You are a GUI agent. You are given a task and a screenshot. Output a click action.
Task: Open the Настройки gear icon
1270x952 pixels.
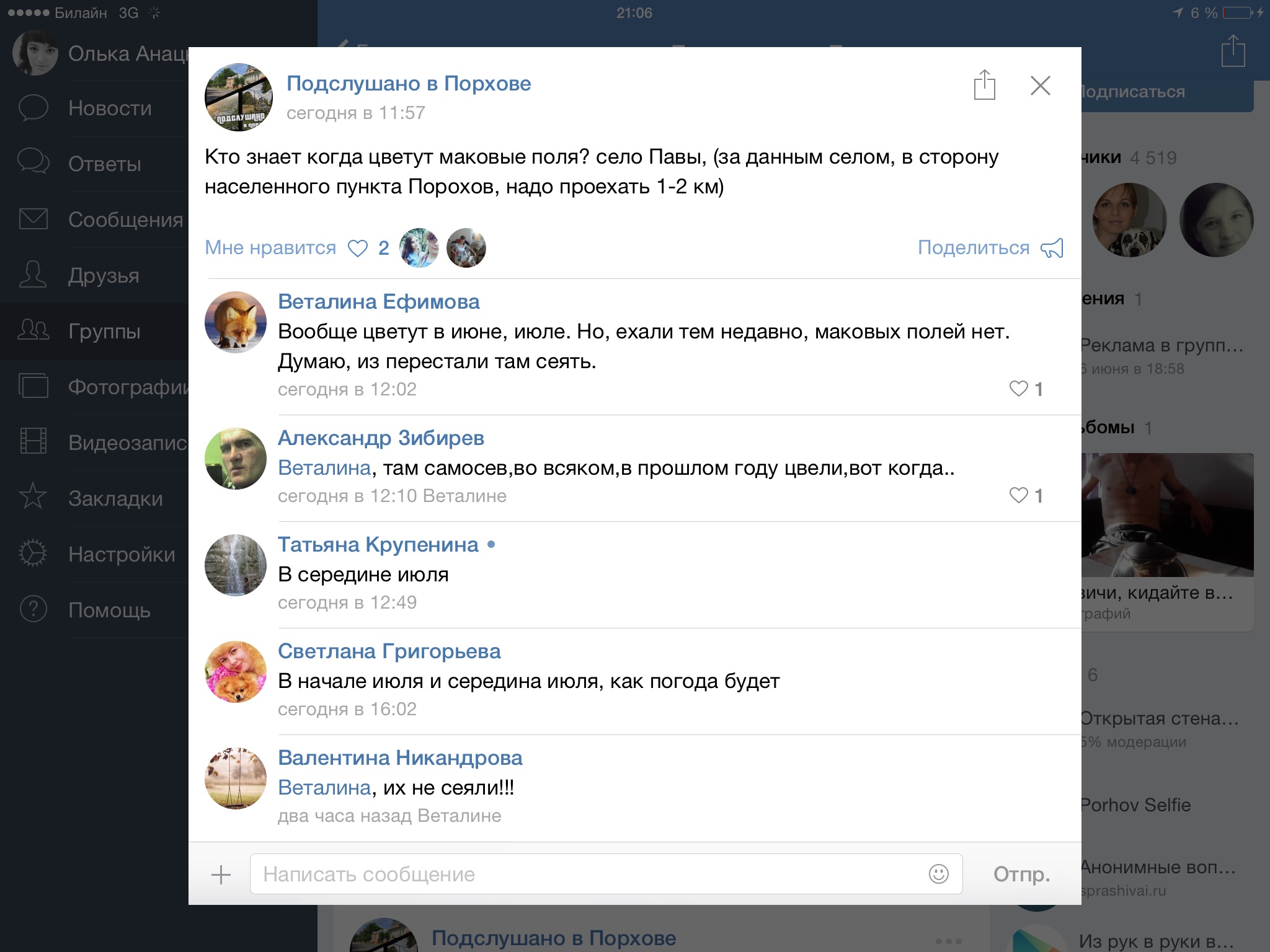click(33, 553)
